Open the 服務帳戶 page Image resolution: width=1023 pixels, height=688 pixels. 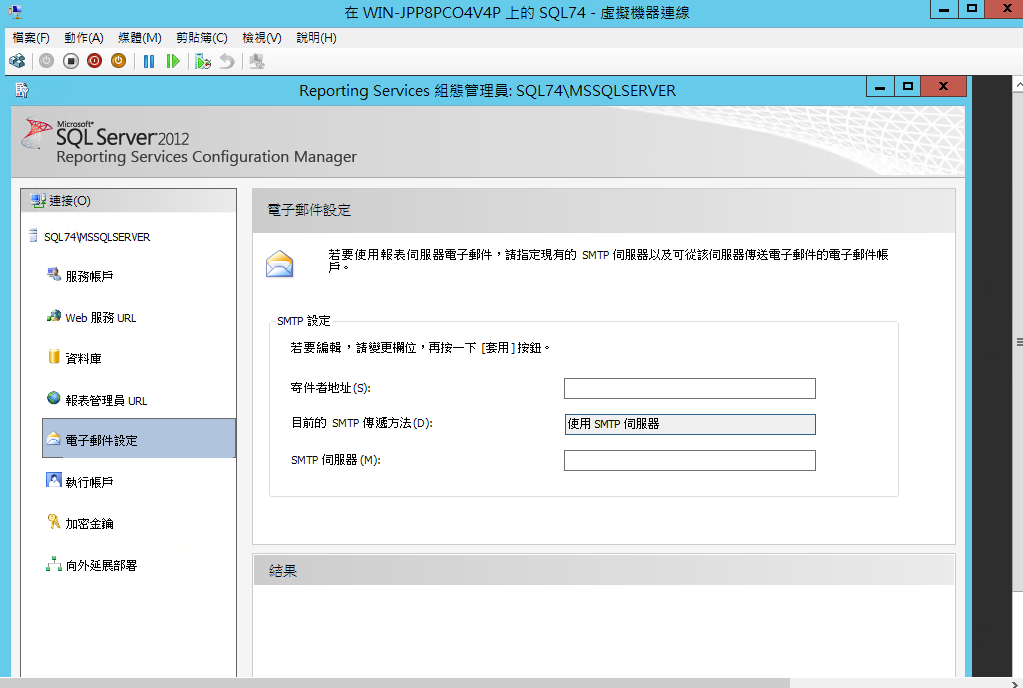coord(89,277)
